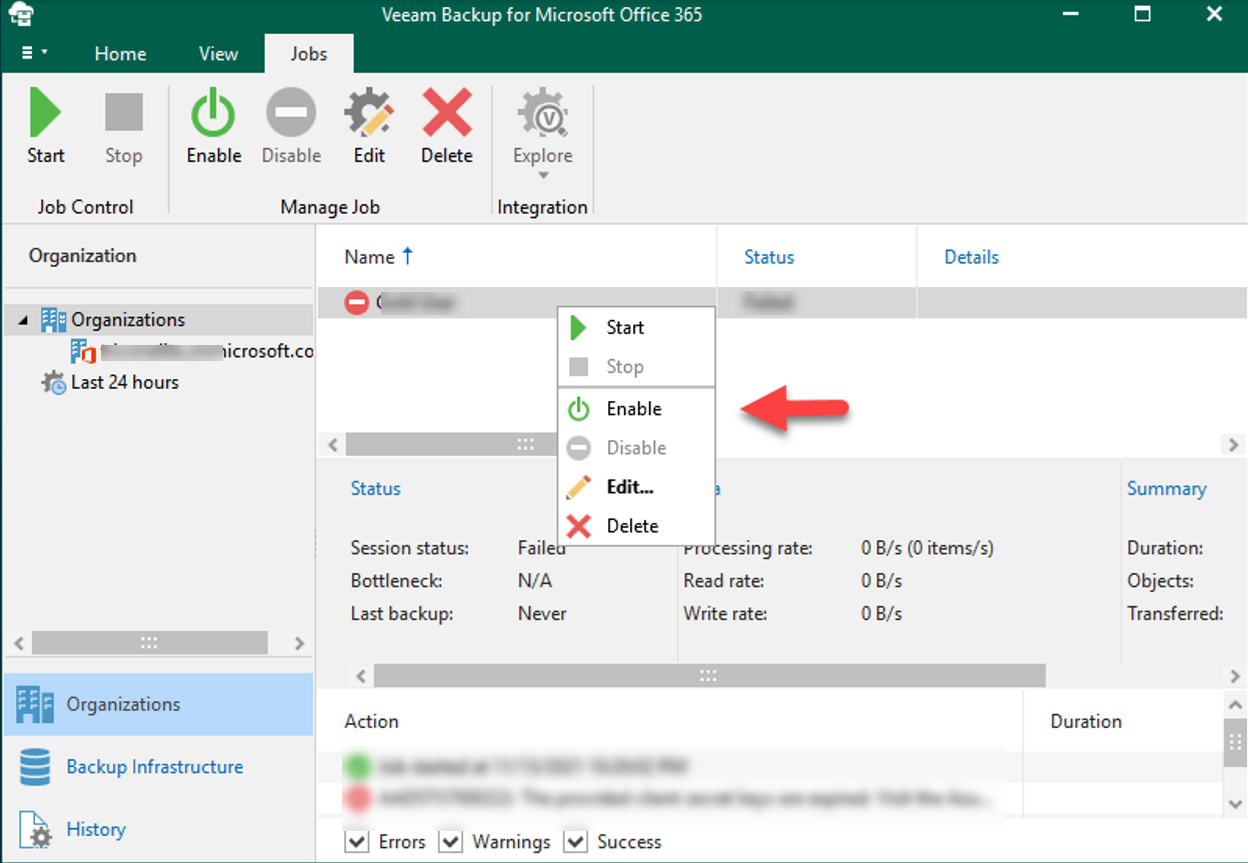Click the Organizations building icon in the tree

pyautogui.click(x=54, y=320)
